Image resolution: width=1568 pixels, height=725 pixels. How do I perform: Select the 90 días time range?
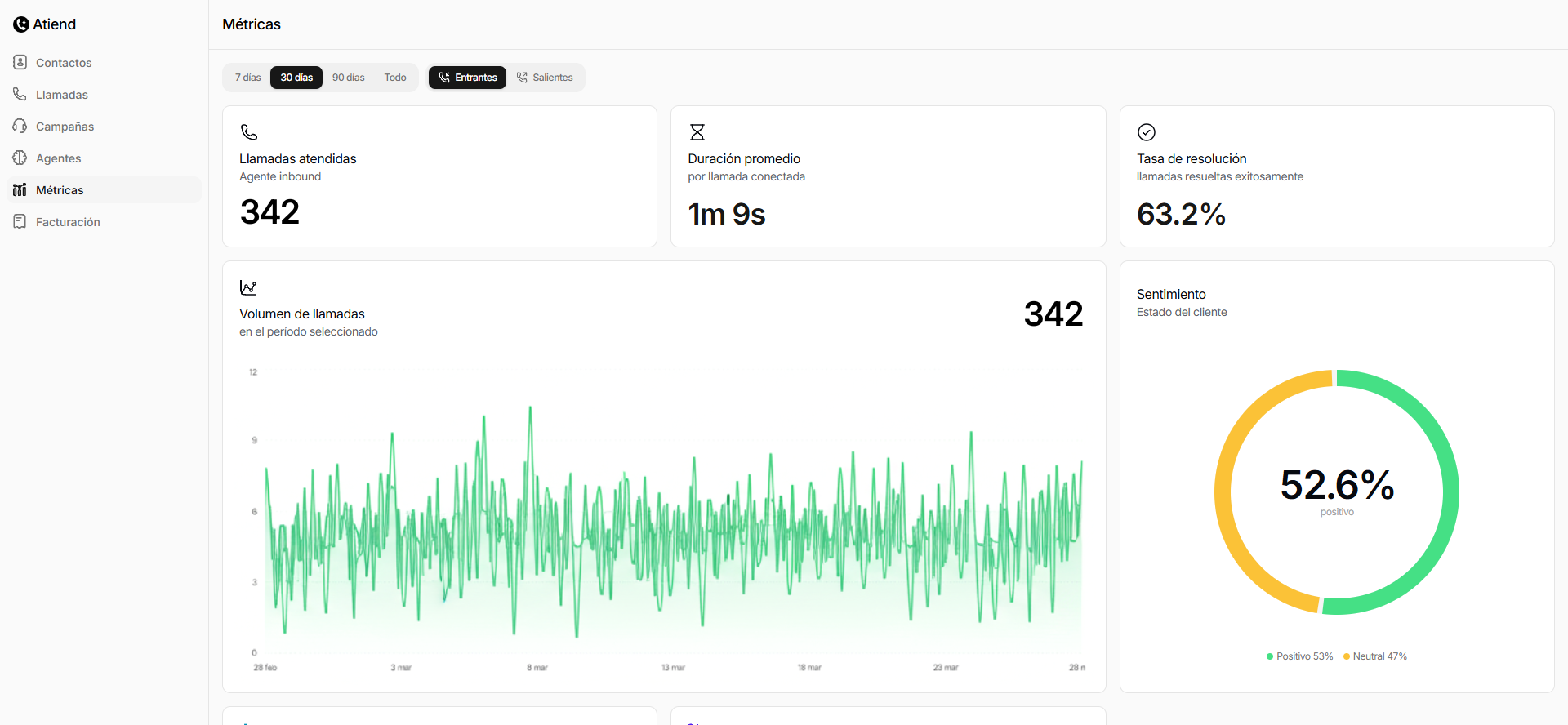[348, 78]
